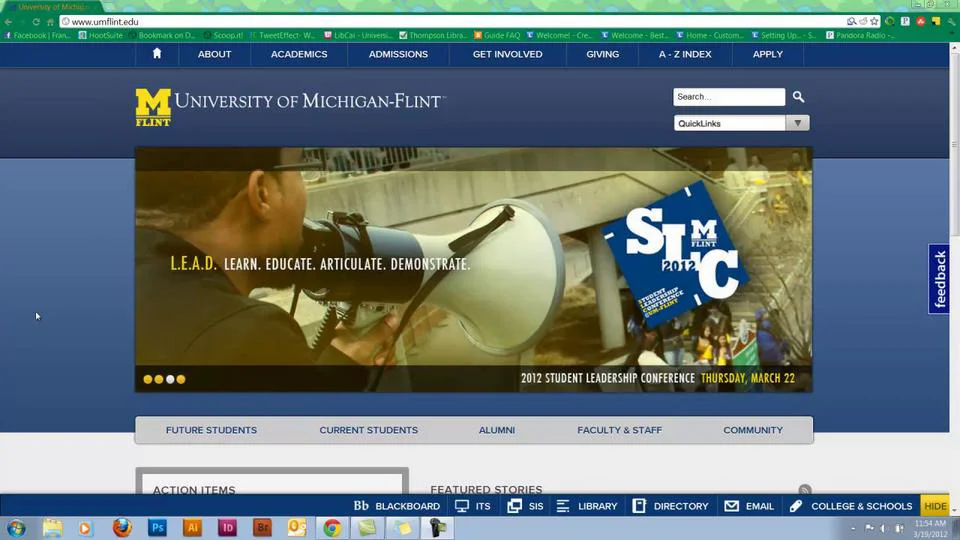Open ITS from the bottom toolbar
Screen dimensions: 960x540
(x=473, y=506)
